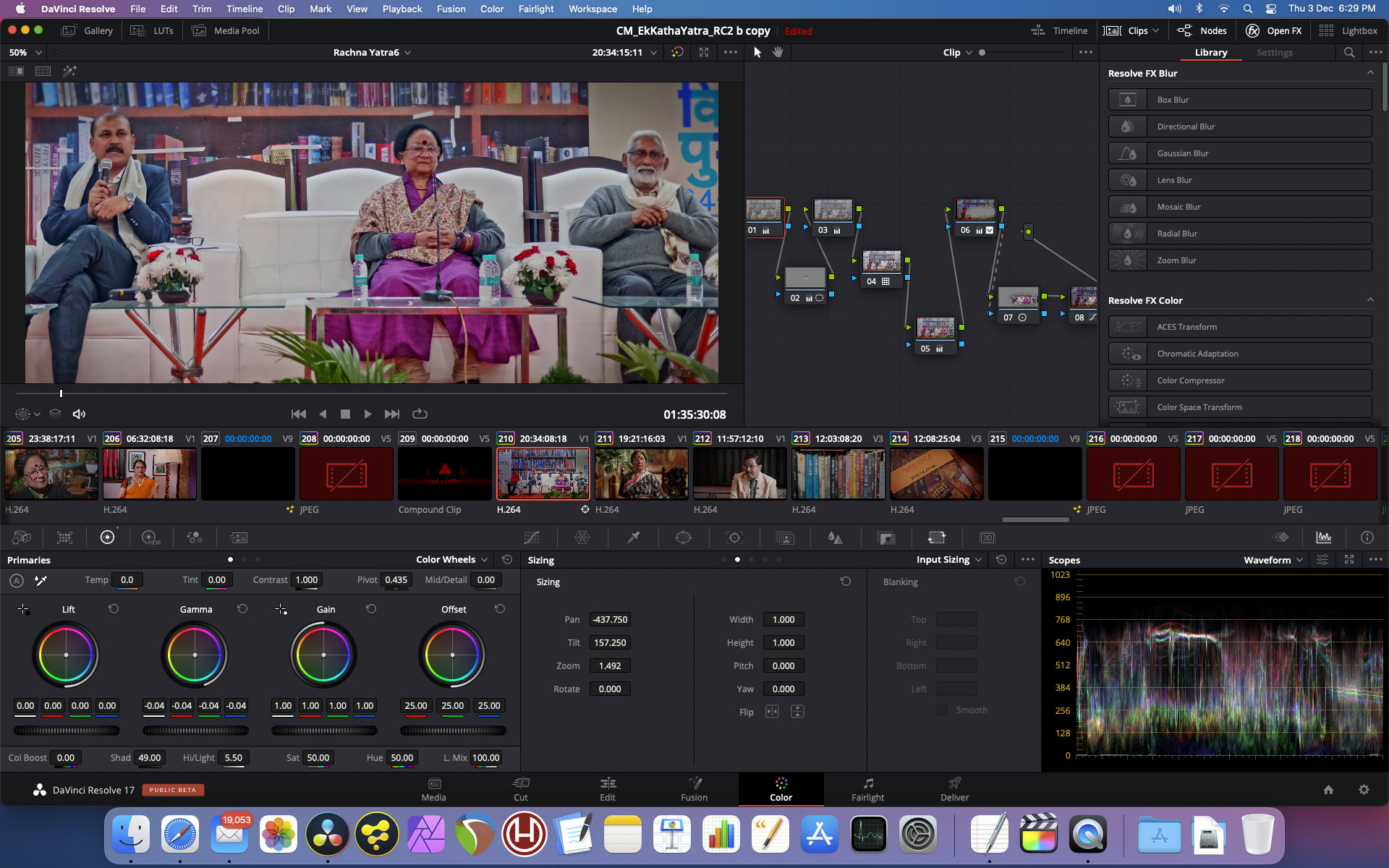Click the viewer enhancement magic wand icon
The image size is (1389, 868).
pyautogui.click(x=69, y=71)
